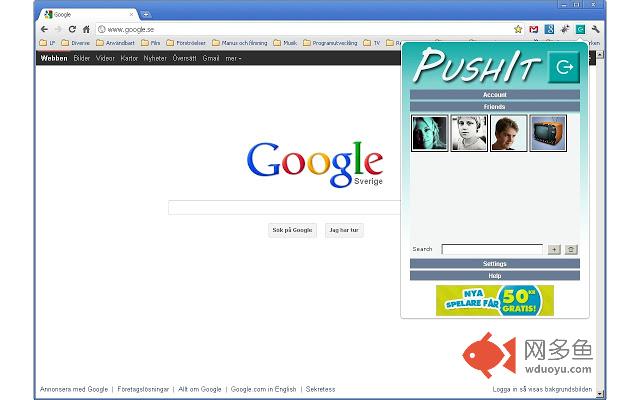Select Webben in Google top bar

pyautogui.click(x=54, y=58)
